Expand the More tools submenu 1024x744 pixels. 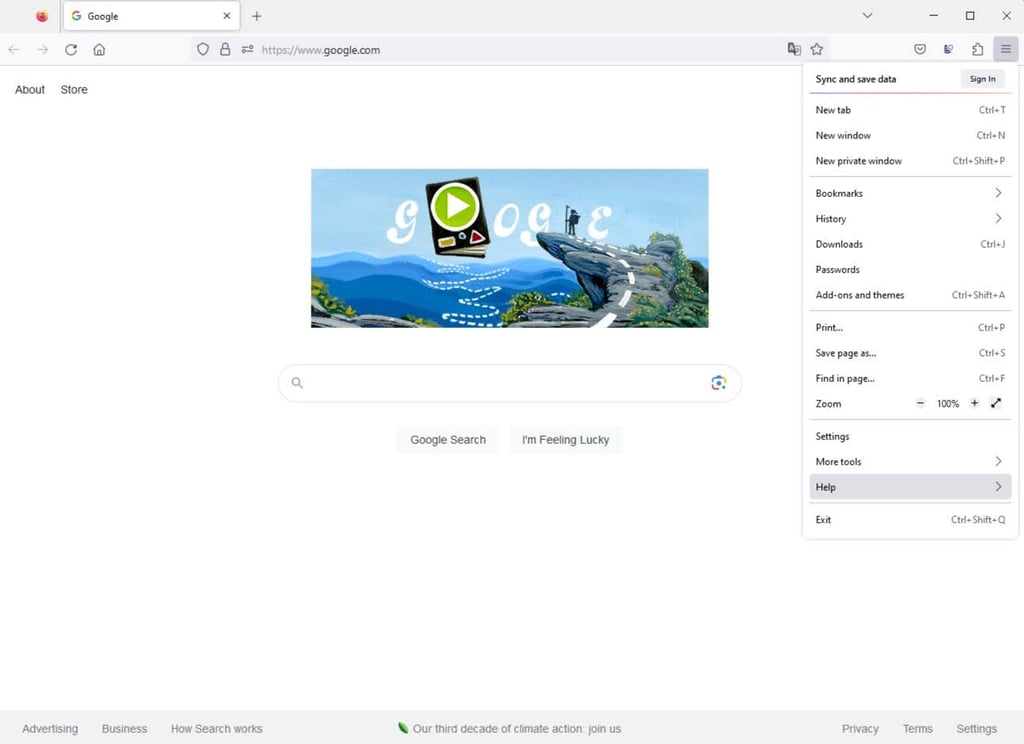pyautogui.click(x=910, y=462)
